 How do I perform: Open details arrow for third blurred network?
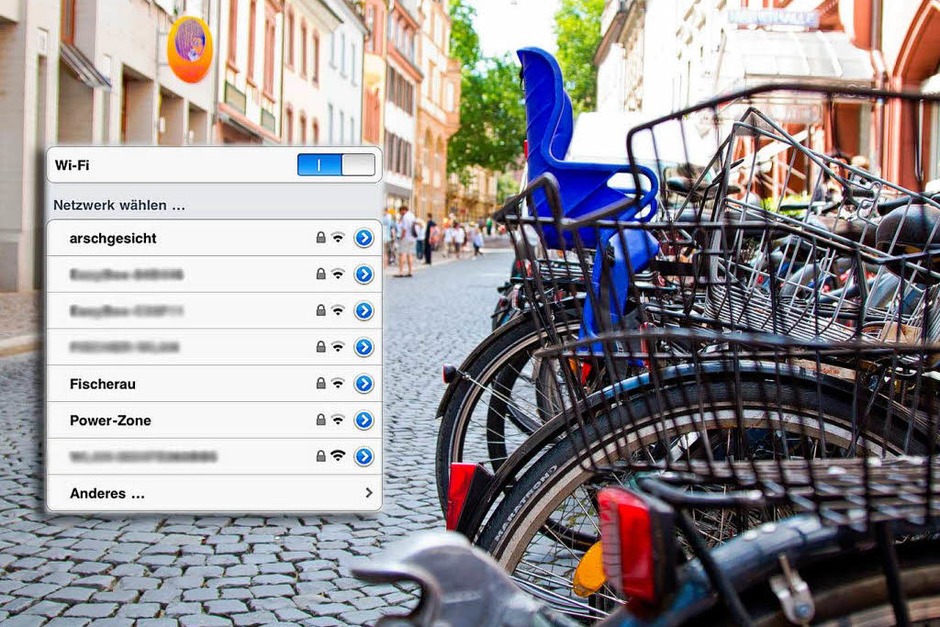364,347
